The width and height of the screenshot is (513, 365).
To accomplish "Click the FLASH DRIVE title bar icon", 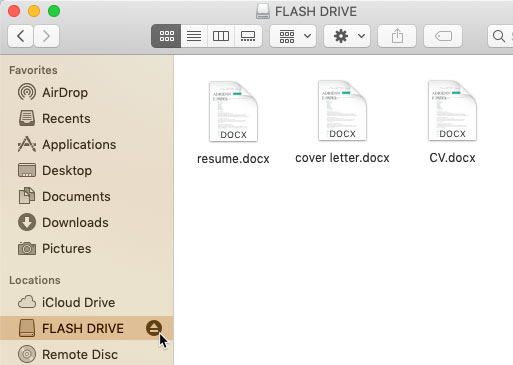I will click(263, 11).
